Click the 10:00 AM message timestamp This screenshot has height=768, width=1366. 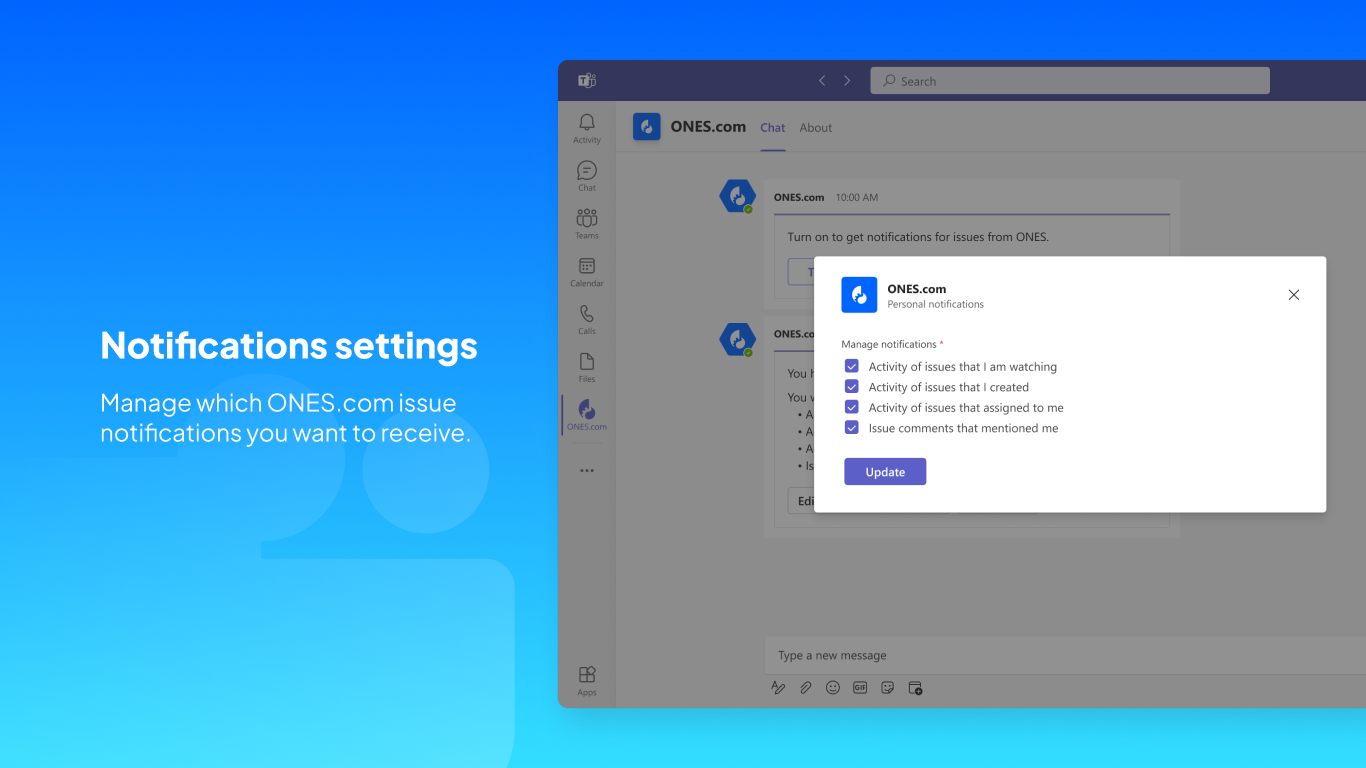tap(857, 197)
